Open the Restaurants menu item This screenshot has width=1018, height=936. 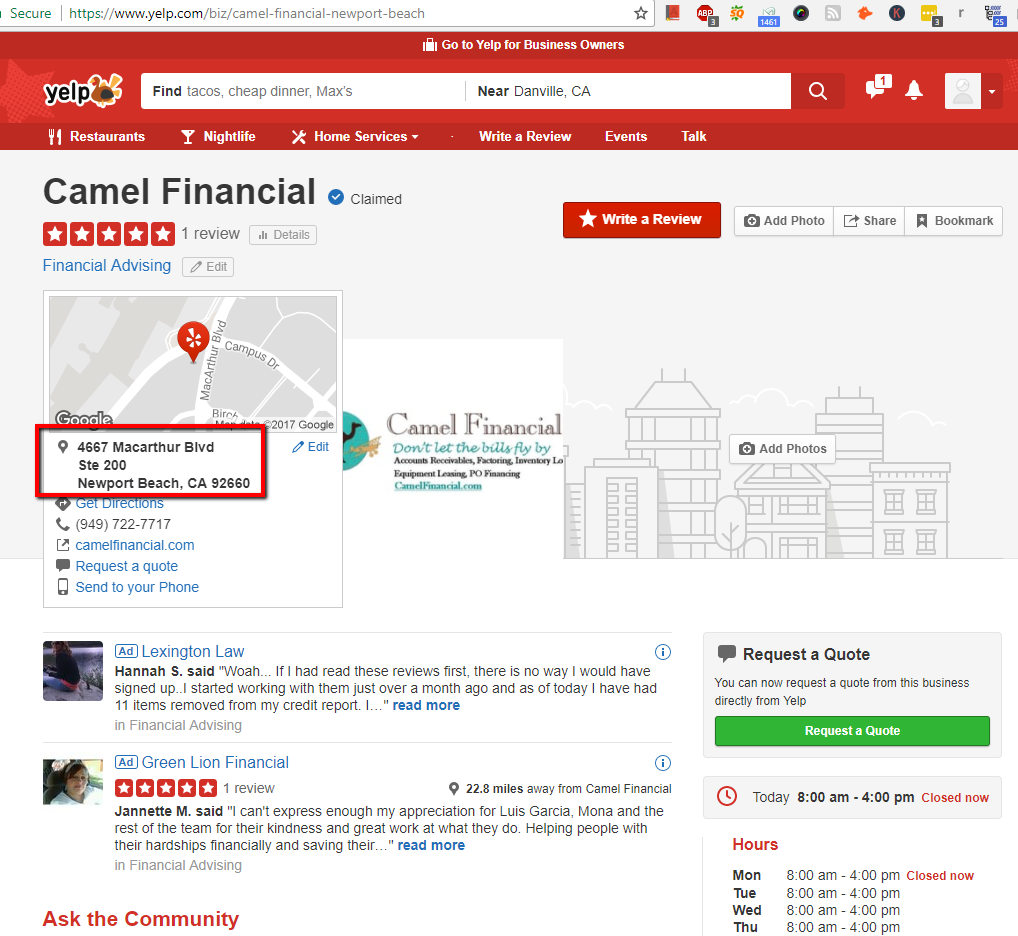tap(97, 136)
